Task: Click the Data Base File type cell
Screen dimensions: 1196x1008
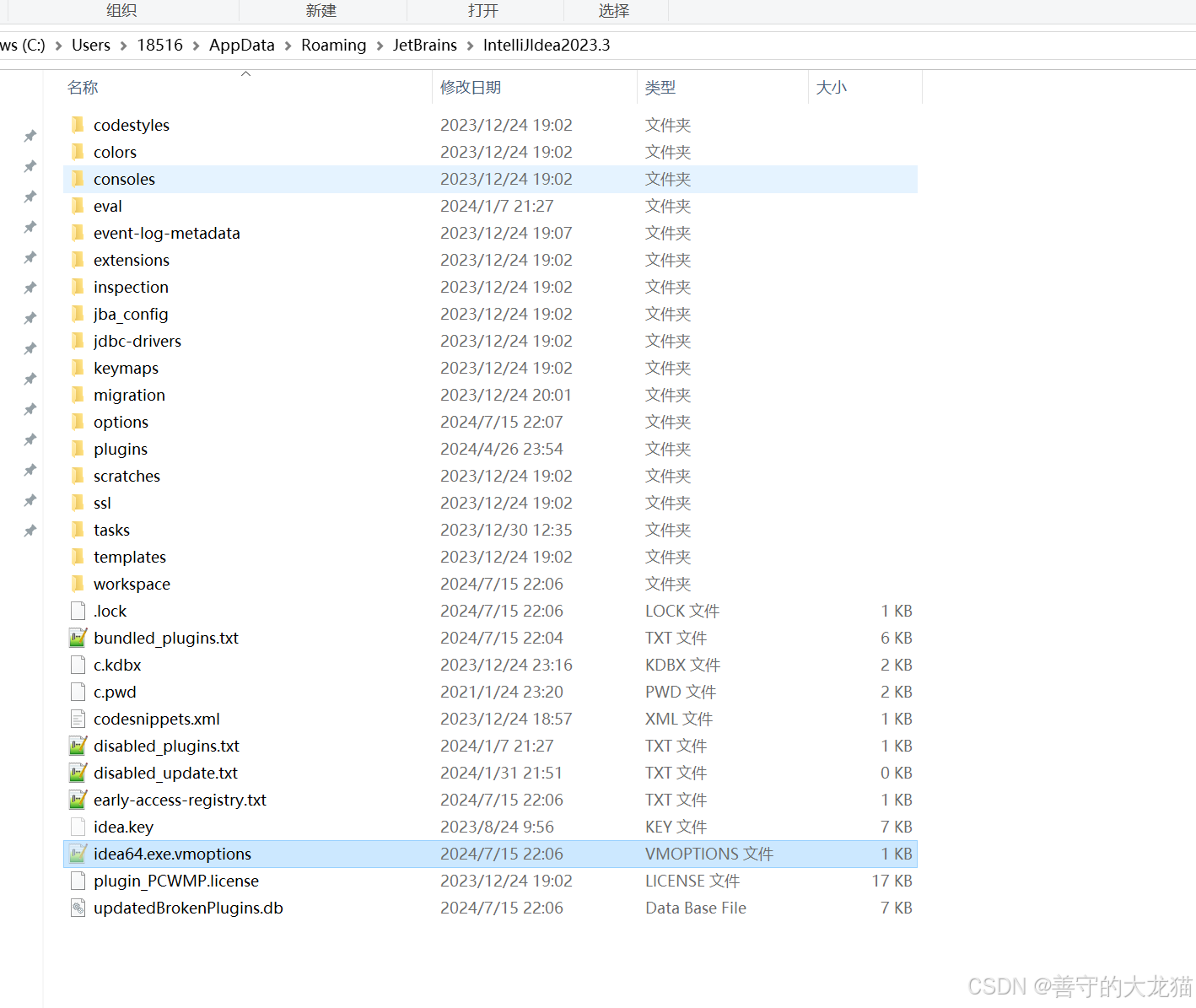Action: pos(696,908)
